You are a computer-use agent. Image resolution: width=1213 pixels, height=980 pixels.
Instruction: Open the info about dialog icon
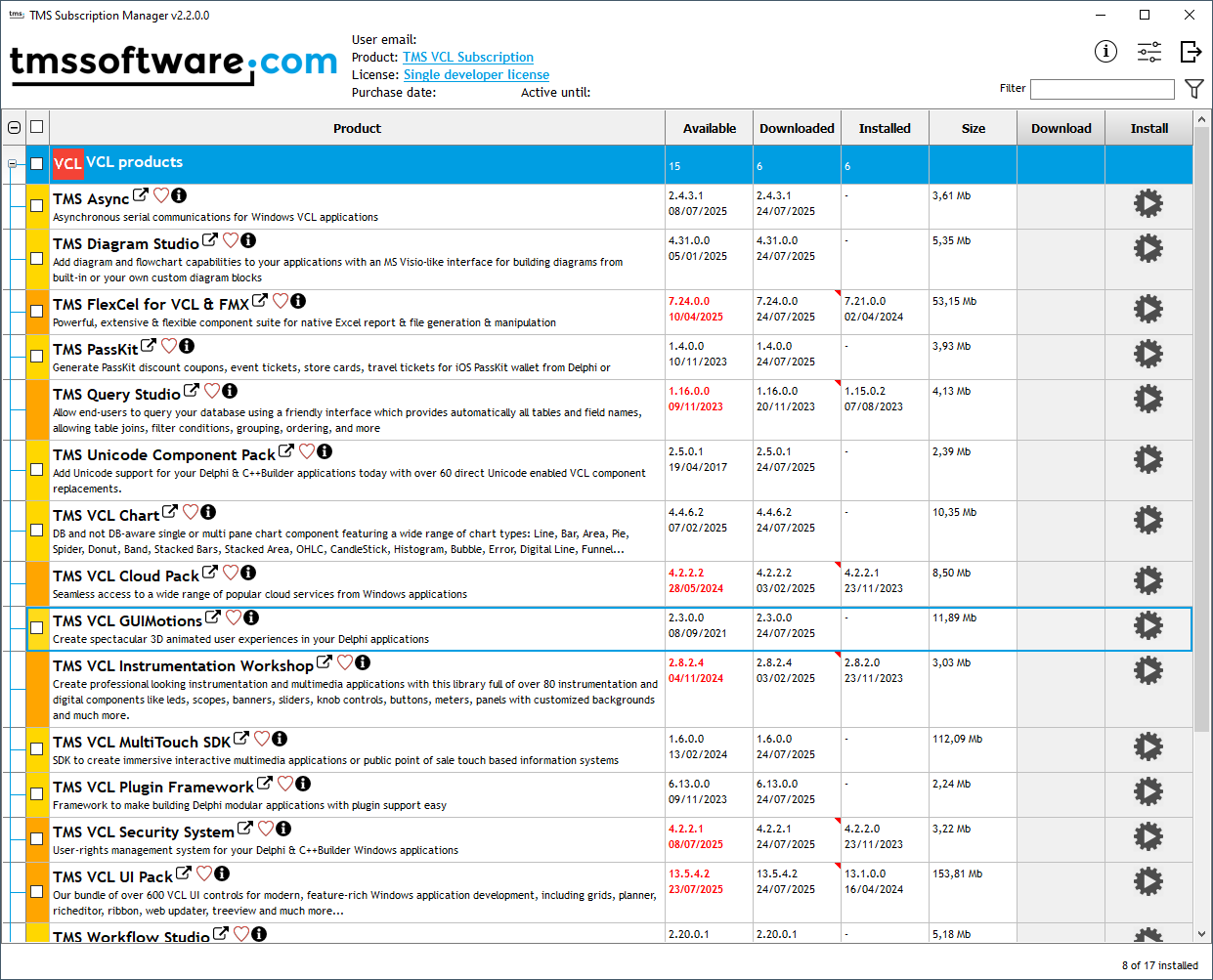point(1105,52)
